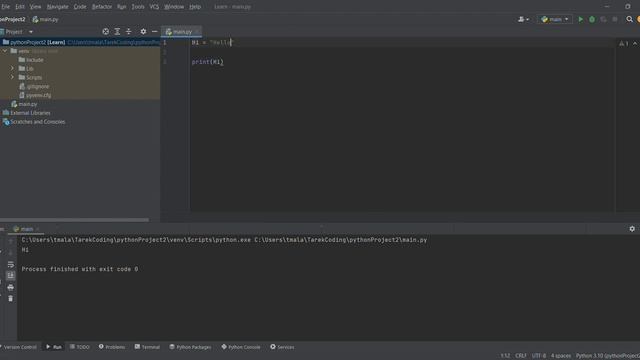Open the Refactor menu
The width and height of the screenshot is (640, 360).
click(x=102, y=7)
